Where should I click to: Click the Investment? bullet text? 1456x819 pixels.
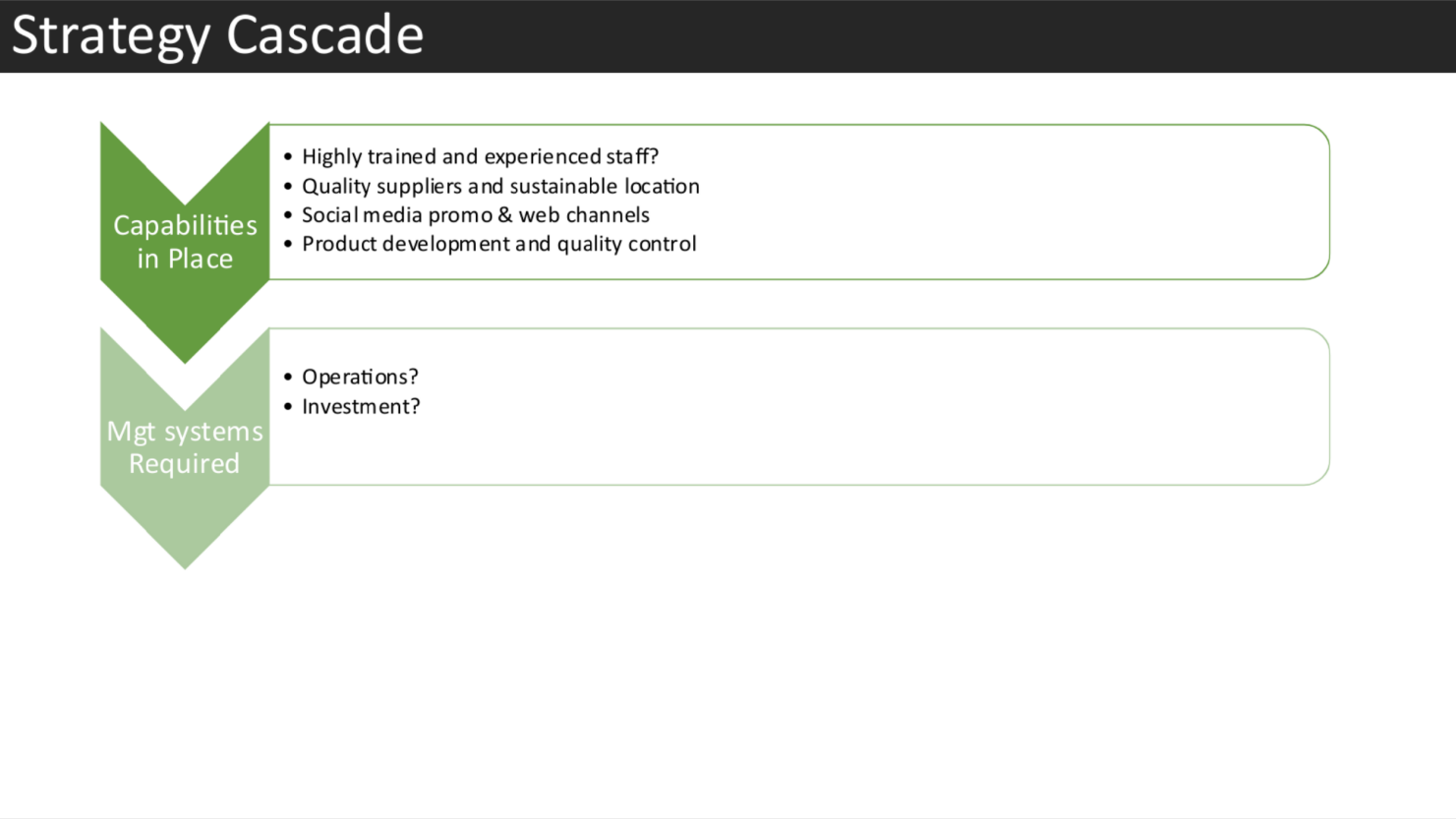[361, 407]
